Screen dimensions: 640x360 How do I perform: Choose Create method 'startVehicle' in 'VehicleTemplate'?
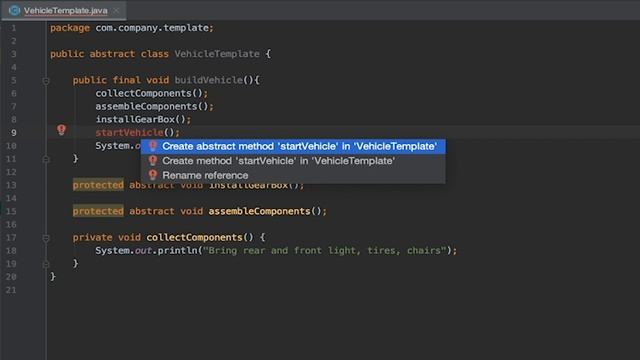point(293,161)
